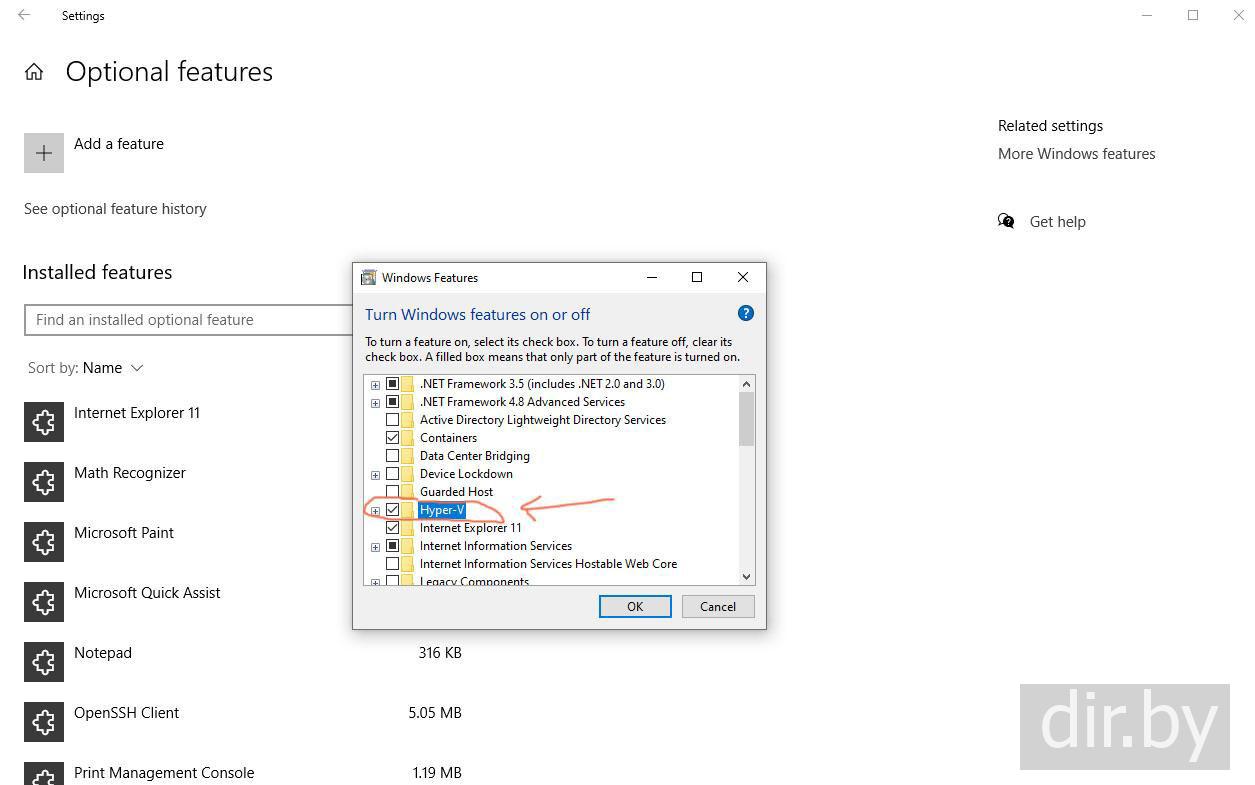Click OK in Windows Features dialog

click(635, 606)
